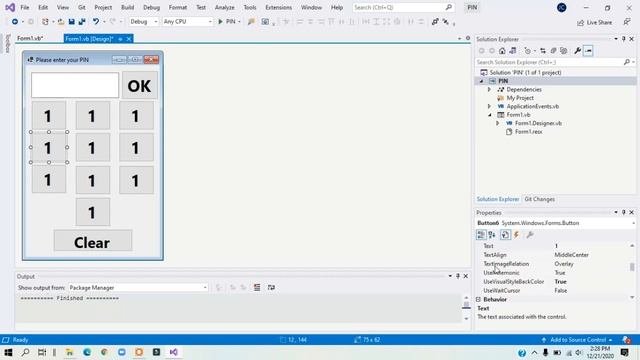The image size is (640, 360).
Task: Click the Save icon in the toolbar
Action: tap(71, 22)
